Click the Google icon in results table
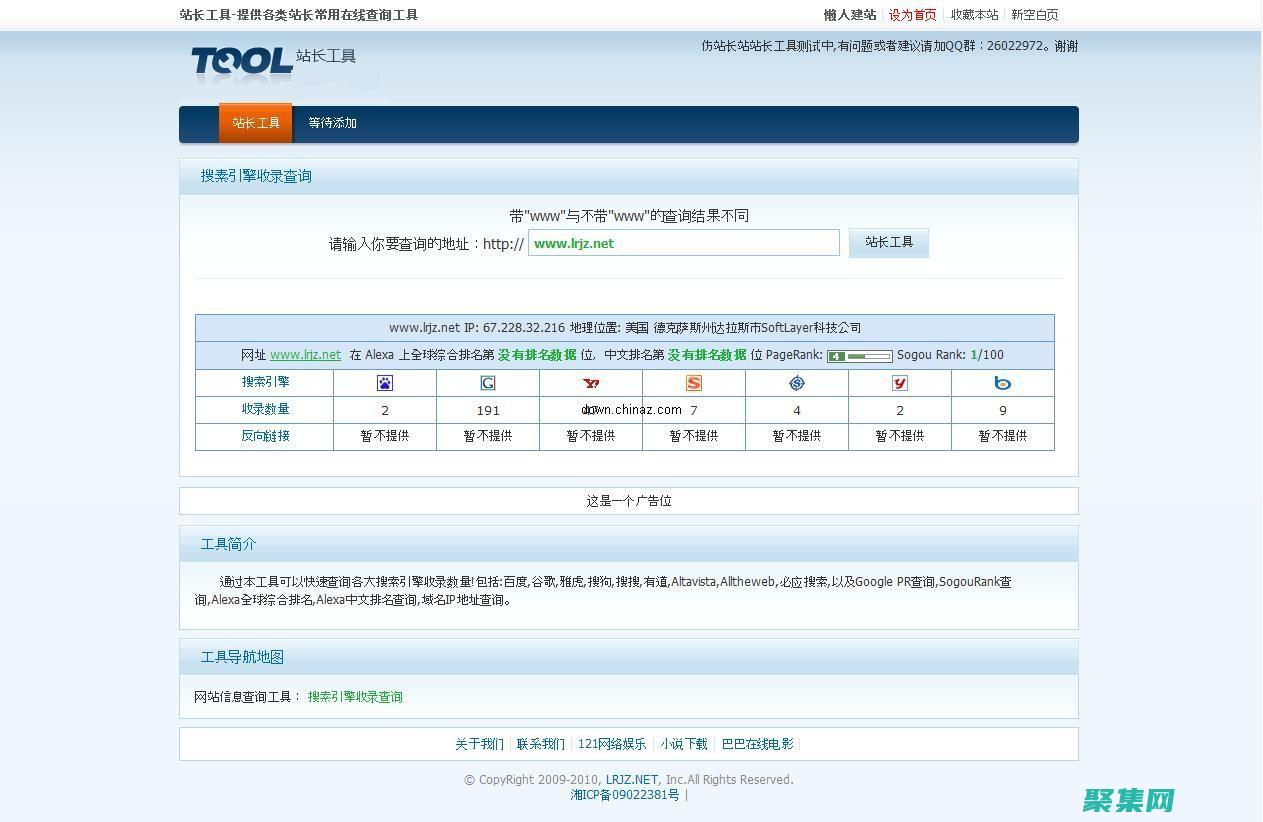1263x822 pixels. coord(488,382)
